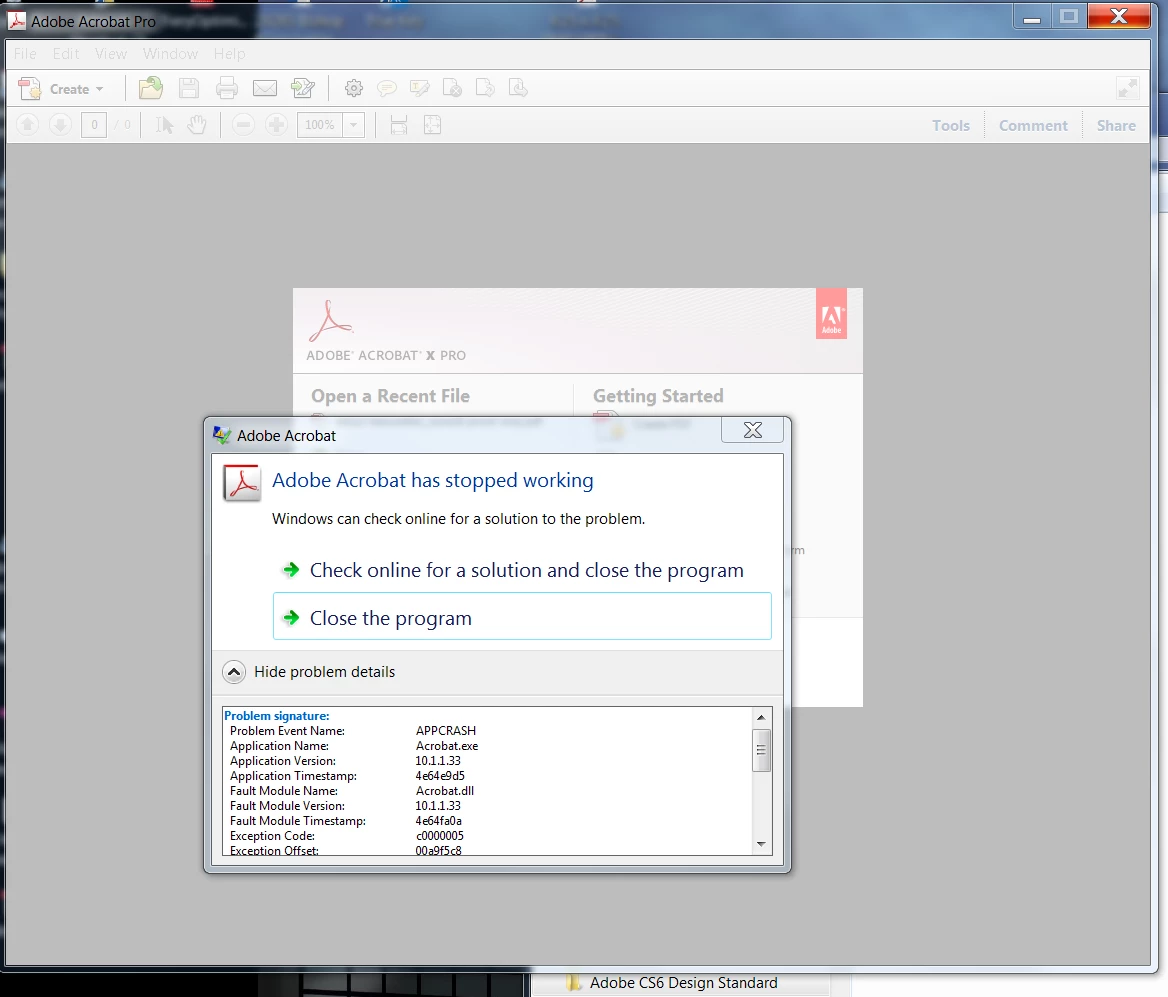The height and width of the screenshot is (997, 1168).
Task: Click scroll down arrow in problem details
Action: click(761, 844)
